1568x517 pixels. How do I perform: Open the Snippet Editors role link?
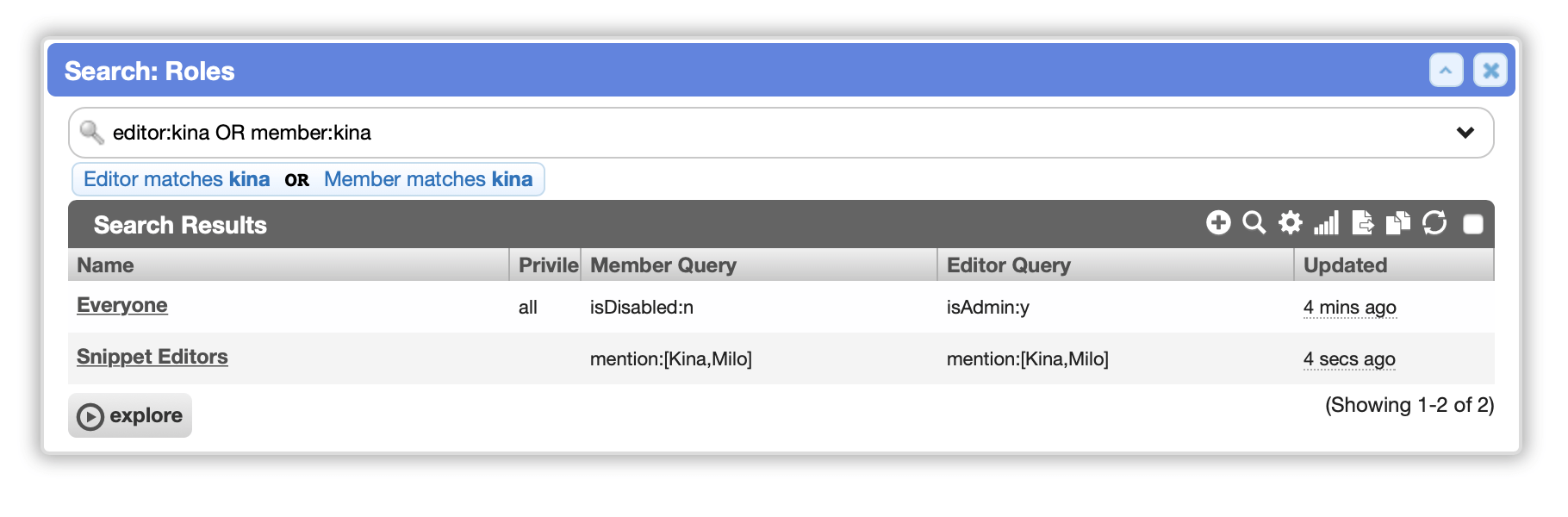pos(152,357)
